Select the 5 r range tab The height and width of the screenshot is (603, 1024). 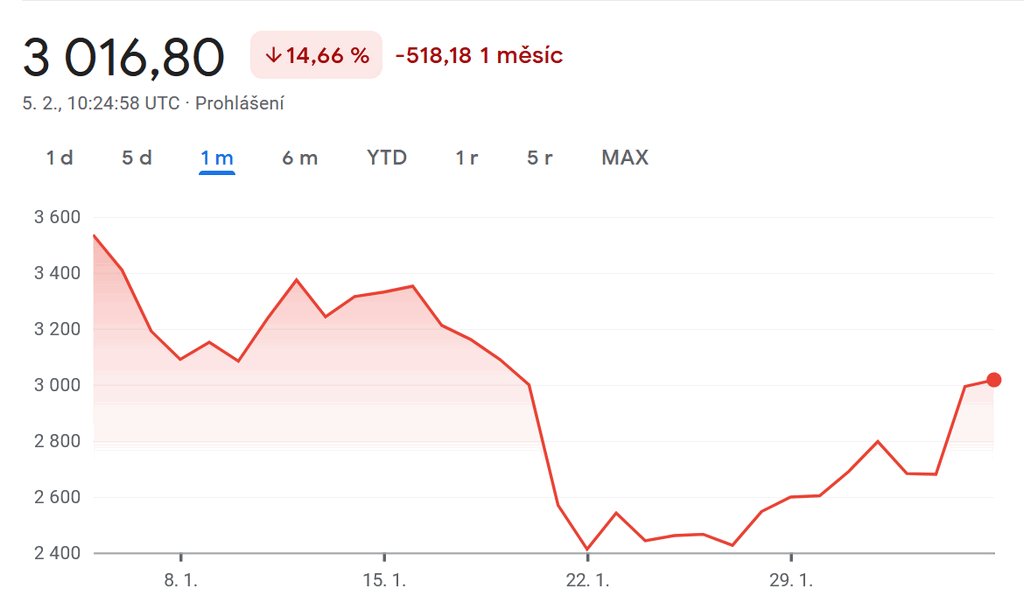point(539,157)
